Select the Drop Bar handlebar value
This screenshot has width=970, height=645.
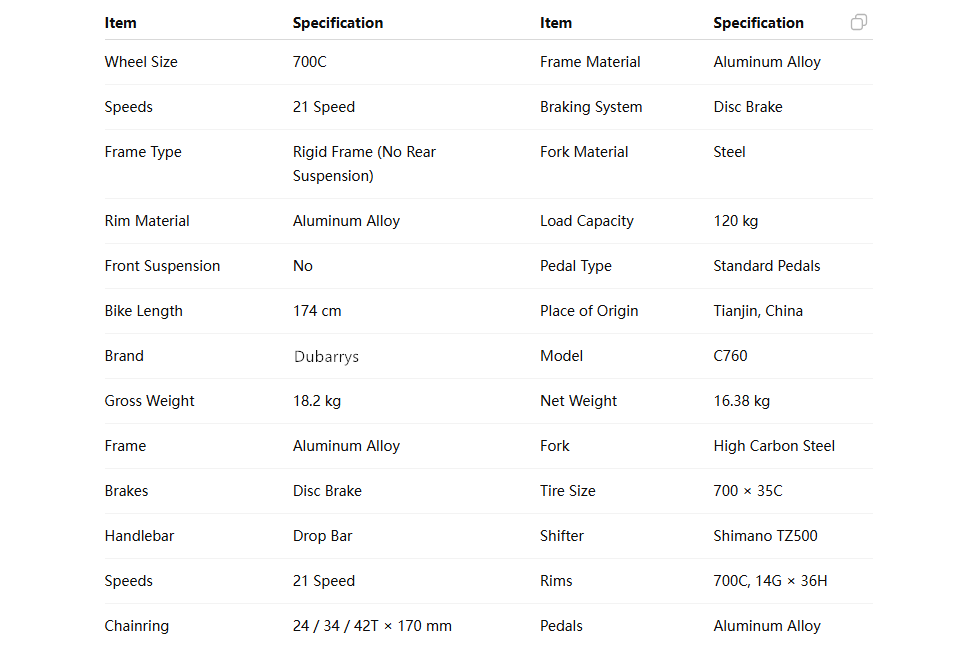[x=322, y=536]
